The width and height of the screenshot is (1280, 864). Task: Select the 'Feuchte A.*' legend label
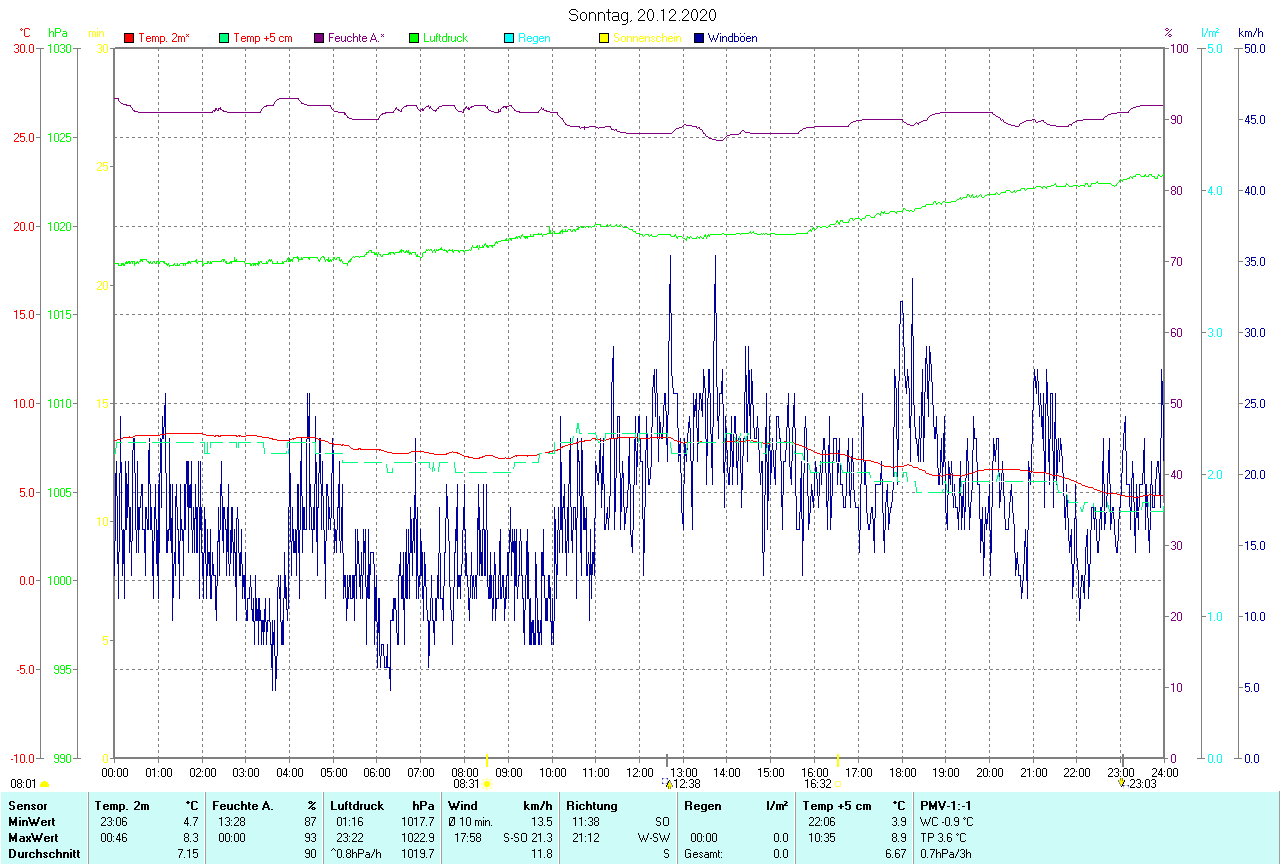(x=356, y=39)
